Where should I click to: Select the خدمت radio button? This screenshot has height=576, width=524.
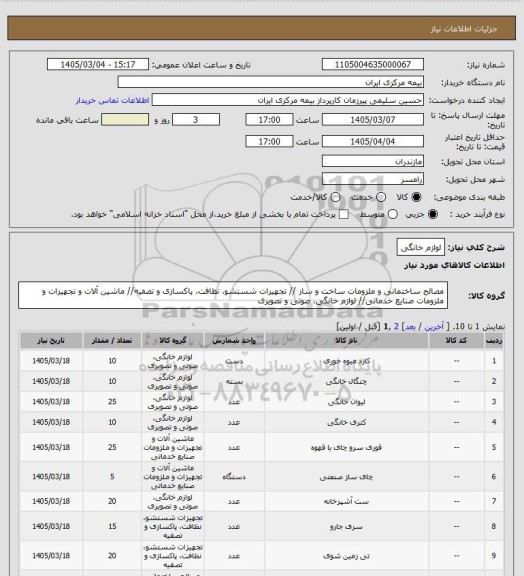[x=381, y=197]
